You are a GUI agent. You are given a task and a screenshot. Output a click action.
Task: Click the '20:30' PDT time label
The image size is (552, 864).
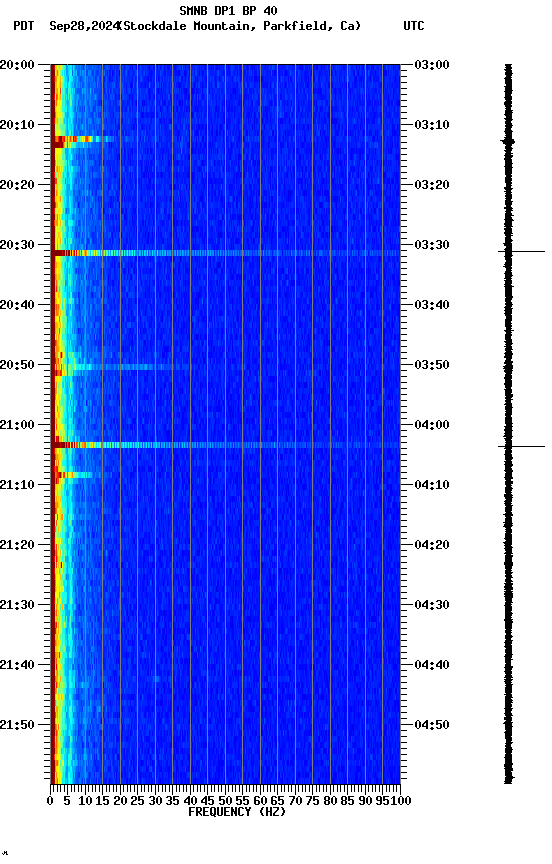click(x=17, y=245)
